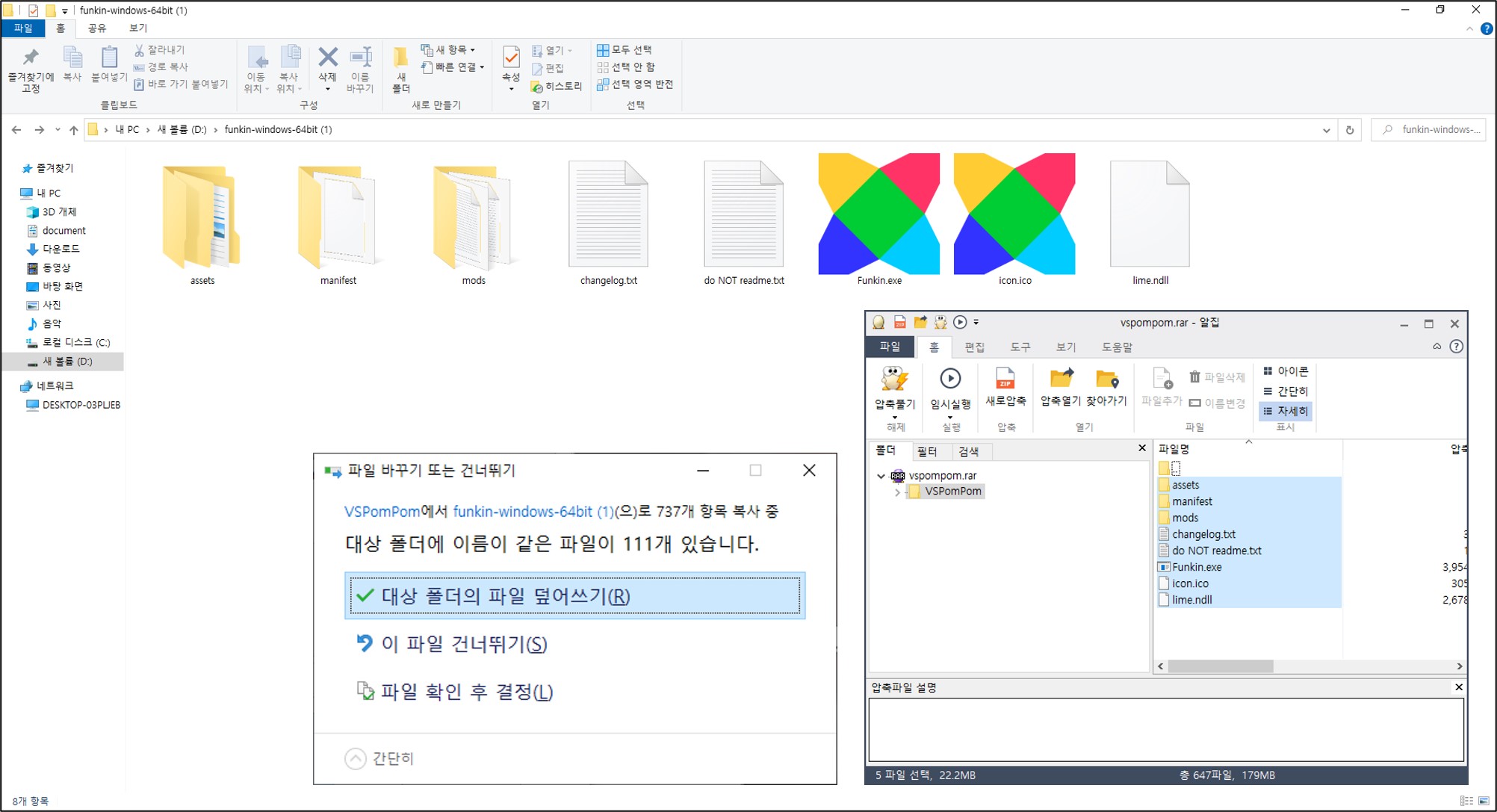This screenshot has width=1497, height=812.
Task: Switch to the 필터 tab in ALZip
Action: pos(927,451)
